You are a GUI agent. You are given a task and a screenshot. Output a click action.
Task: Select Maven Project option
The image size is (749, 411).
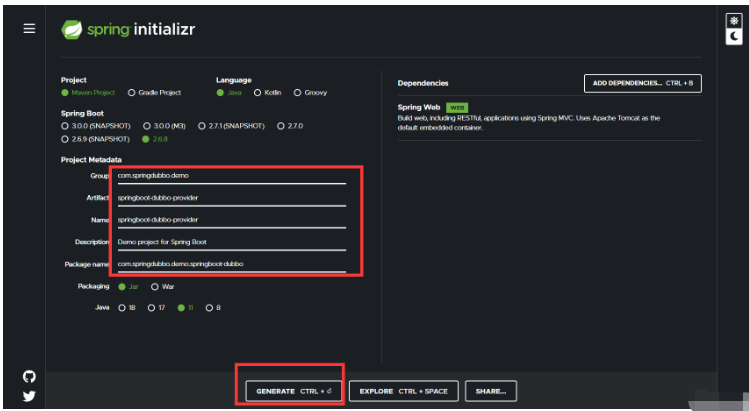coord(88,93)
